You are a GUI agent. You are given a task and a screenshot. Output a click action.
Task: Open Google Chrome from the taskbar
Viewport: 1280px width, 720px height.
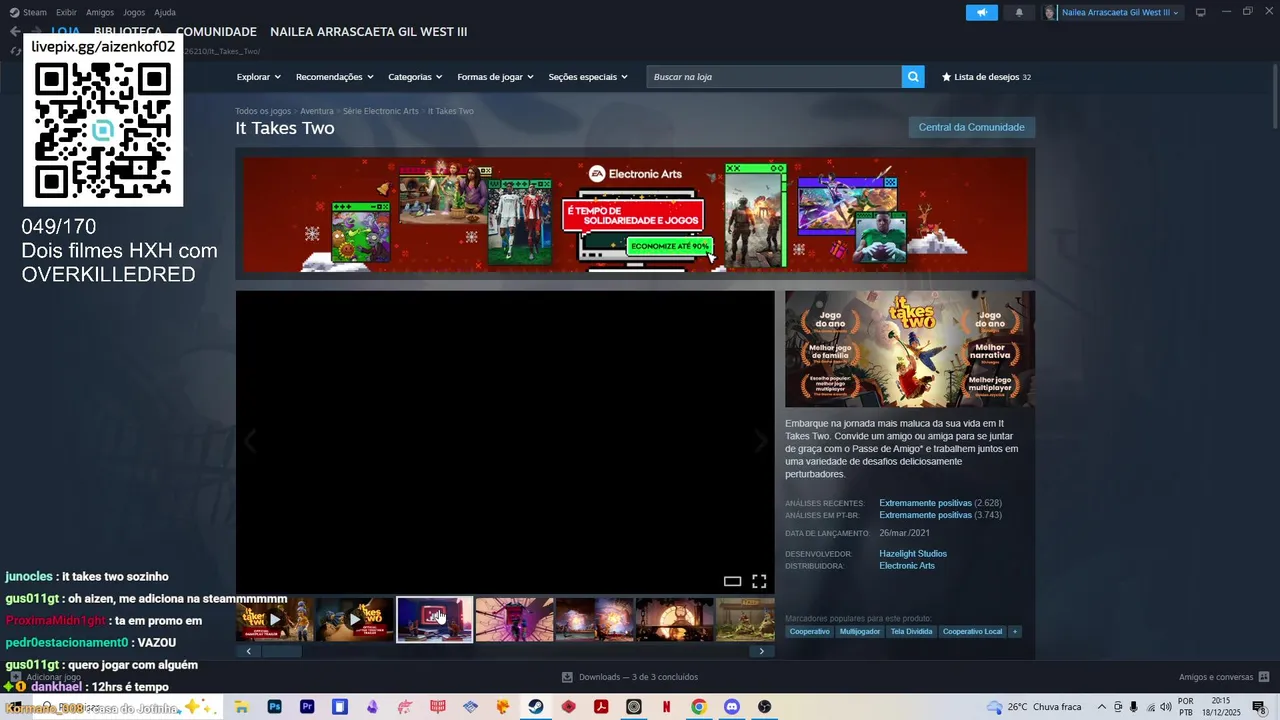coord(699,707)
